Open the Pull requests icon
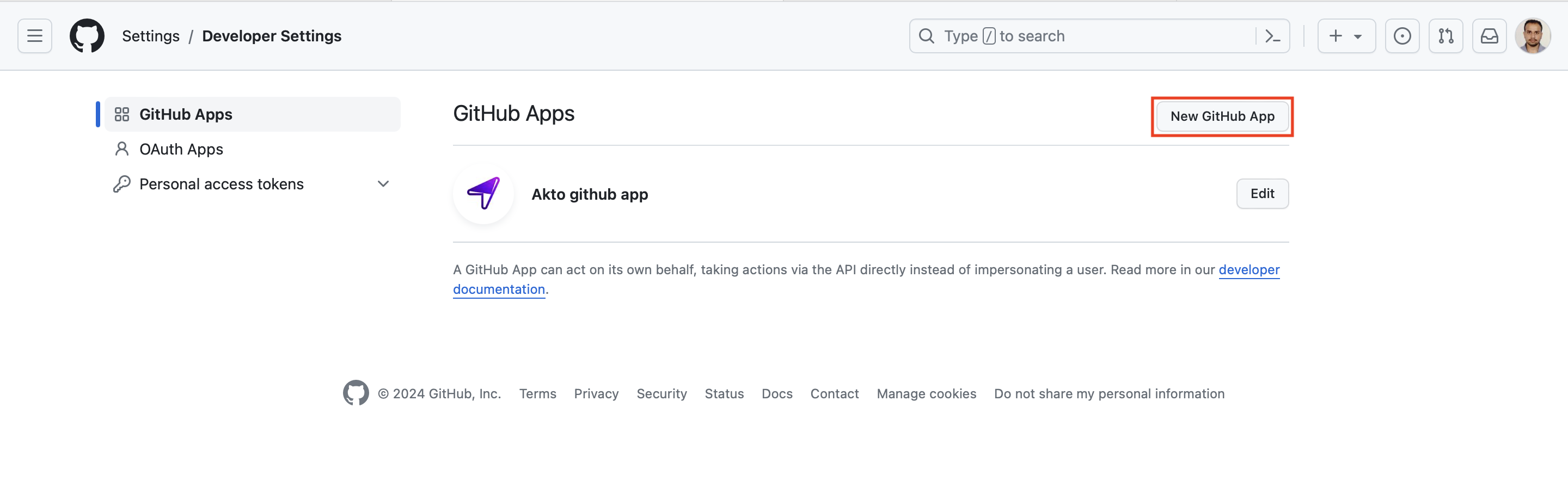The width and height of the screenshot is (1568, 481). point(1445,36)
